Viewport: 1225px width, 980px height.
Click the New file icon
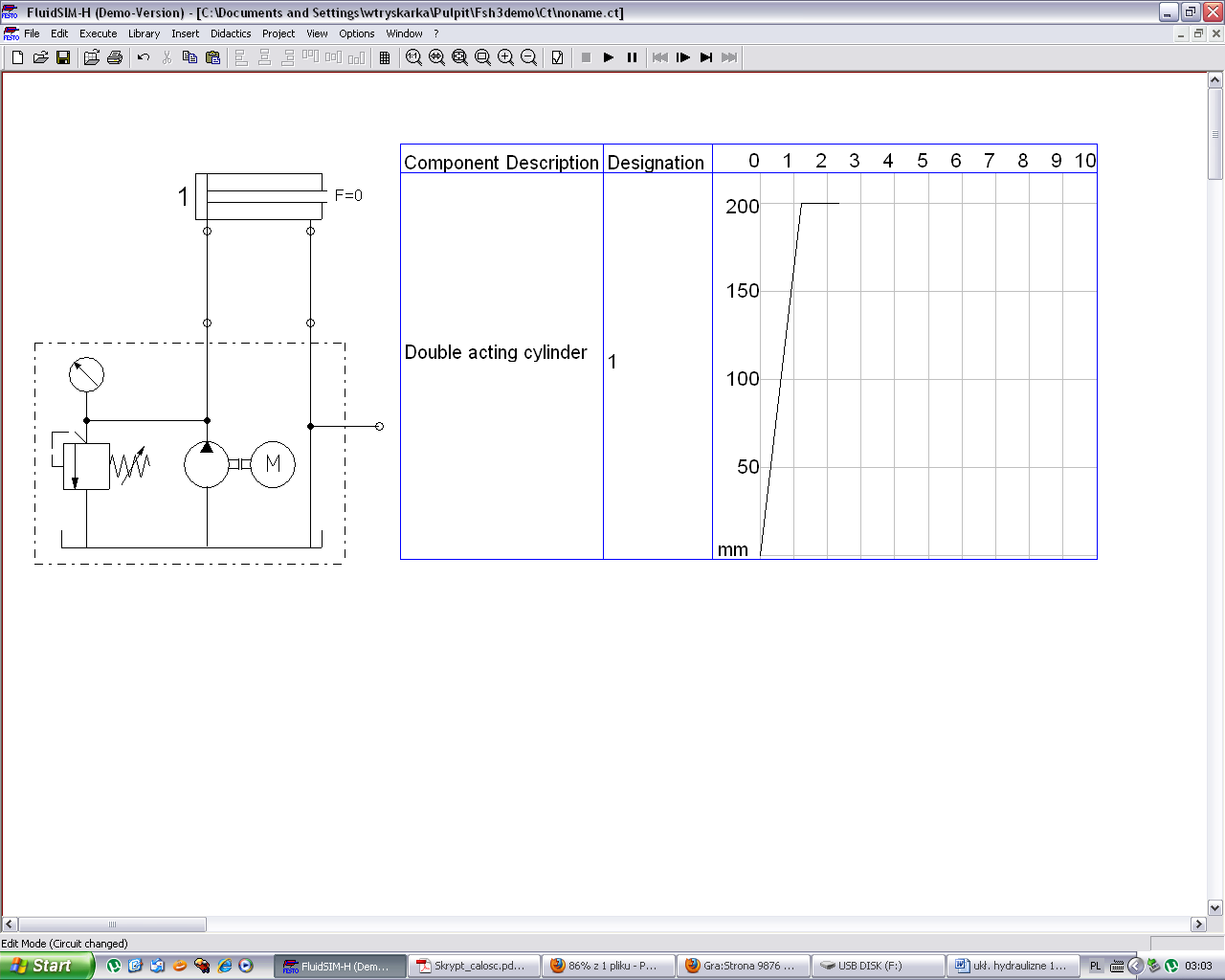[x=17, y=57]
